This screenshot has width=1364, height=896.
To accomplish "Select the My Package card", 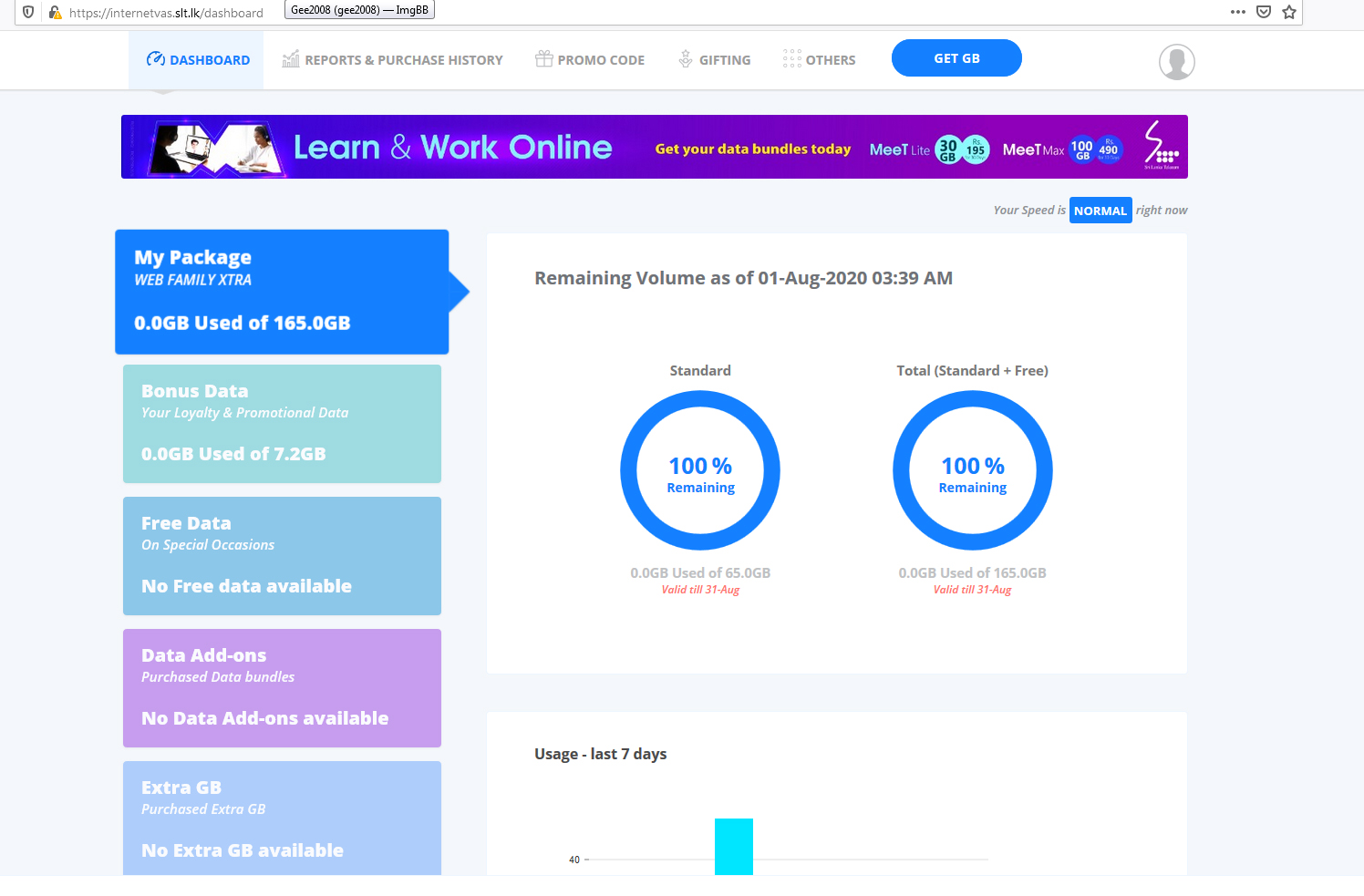I will (x=282, y=292).
